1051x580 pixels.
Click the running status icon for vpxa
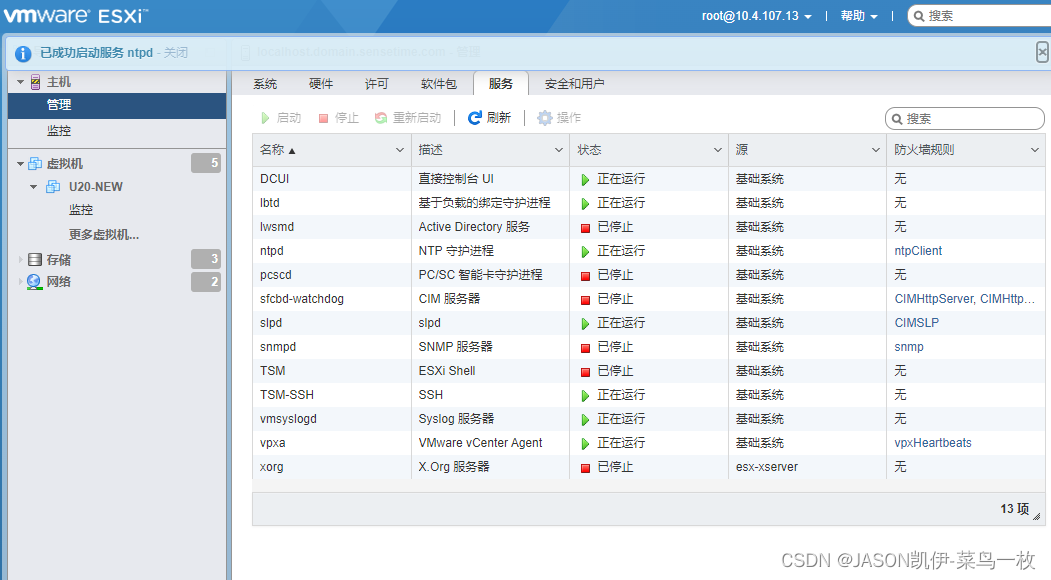[x=585, y=444]
